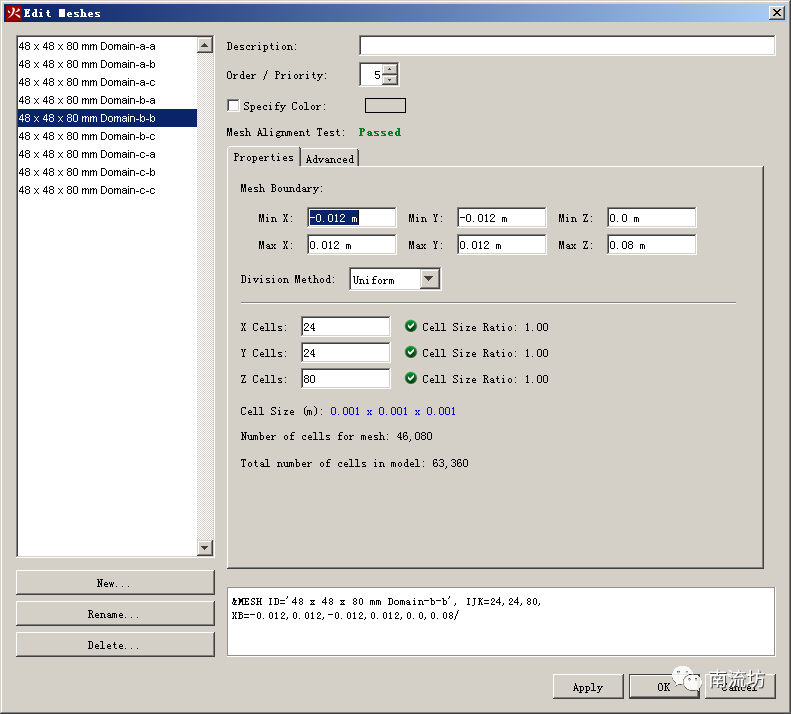The image size is (791, 714).
Task: Select mesh Domain-a-a in the list
Action: pos(87,46)
